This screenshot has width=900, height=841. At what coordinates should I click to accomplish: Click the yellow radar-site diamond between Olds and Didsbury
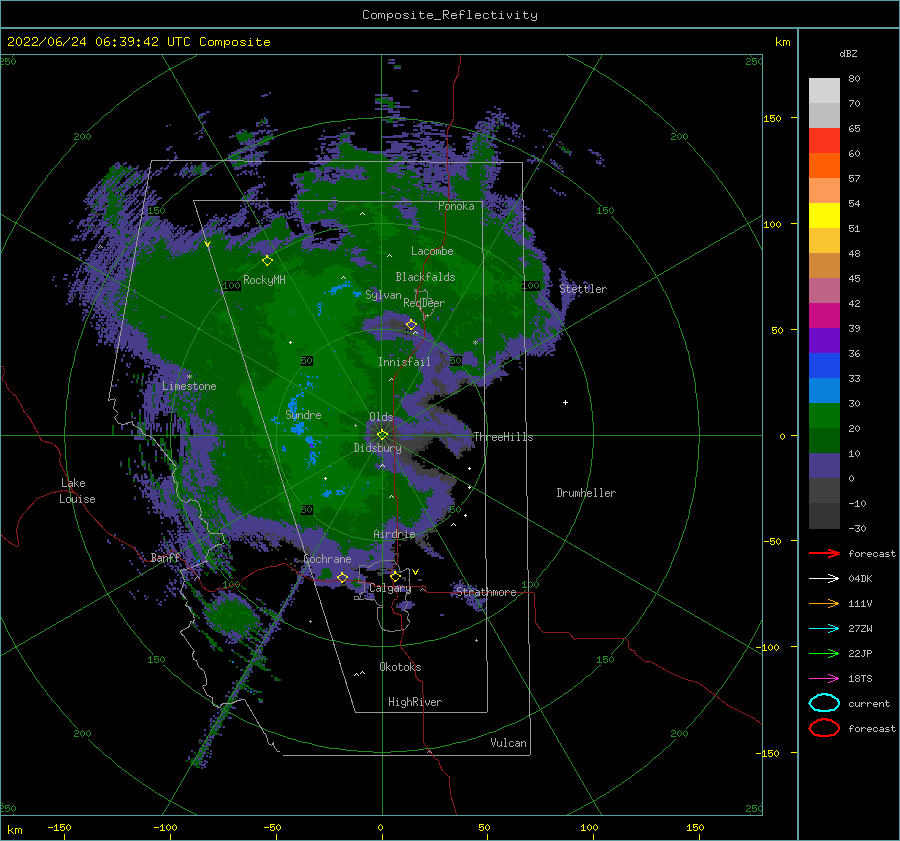(382, 435)
